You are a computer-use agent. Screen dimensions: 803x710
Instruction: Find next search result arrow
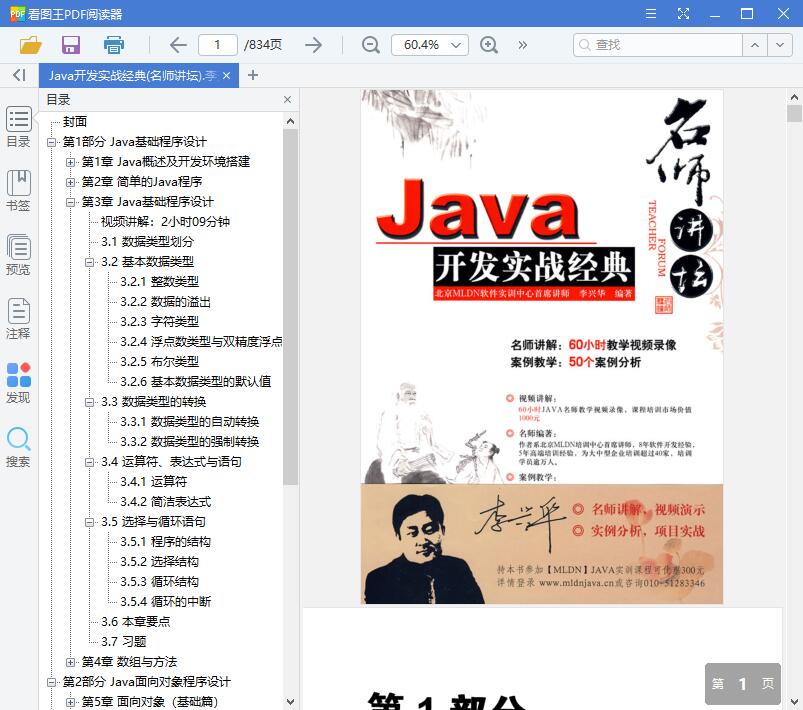click(x=780, y=45)
